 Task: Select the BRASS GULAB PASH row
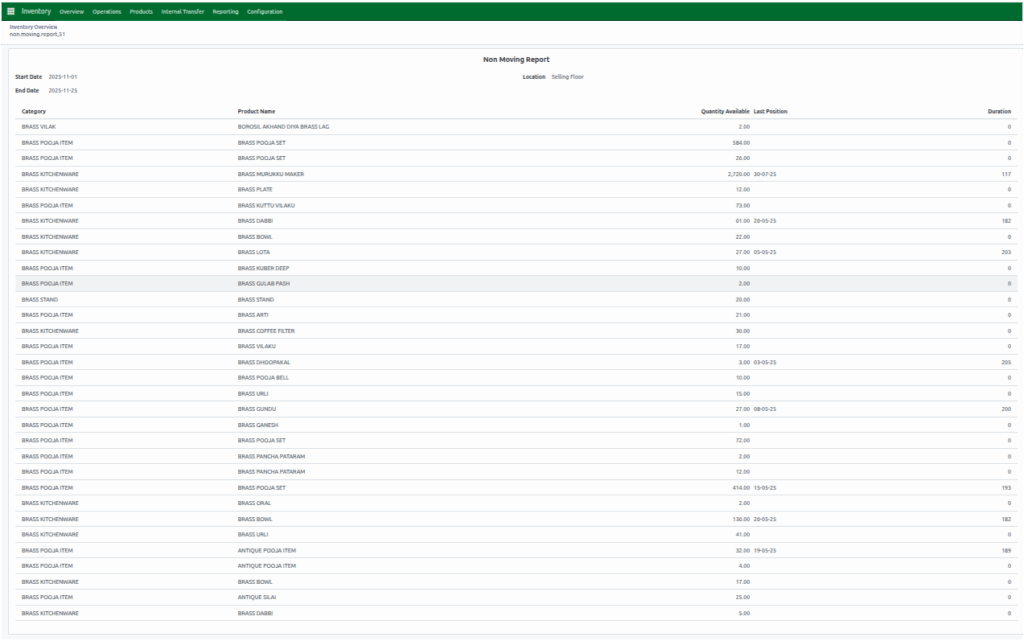pyautogui.click(x=264, y=283)
